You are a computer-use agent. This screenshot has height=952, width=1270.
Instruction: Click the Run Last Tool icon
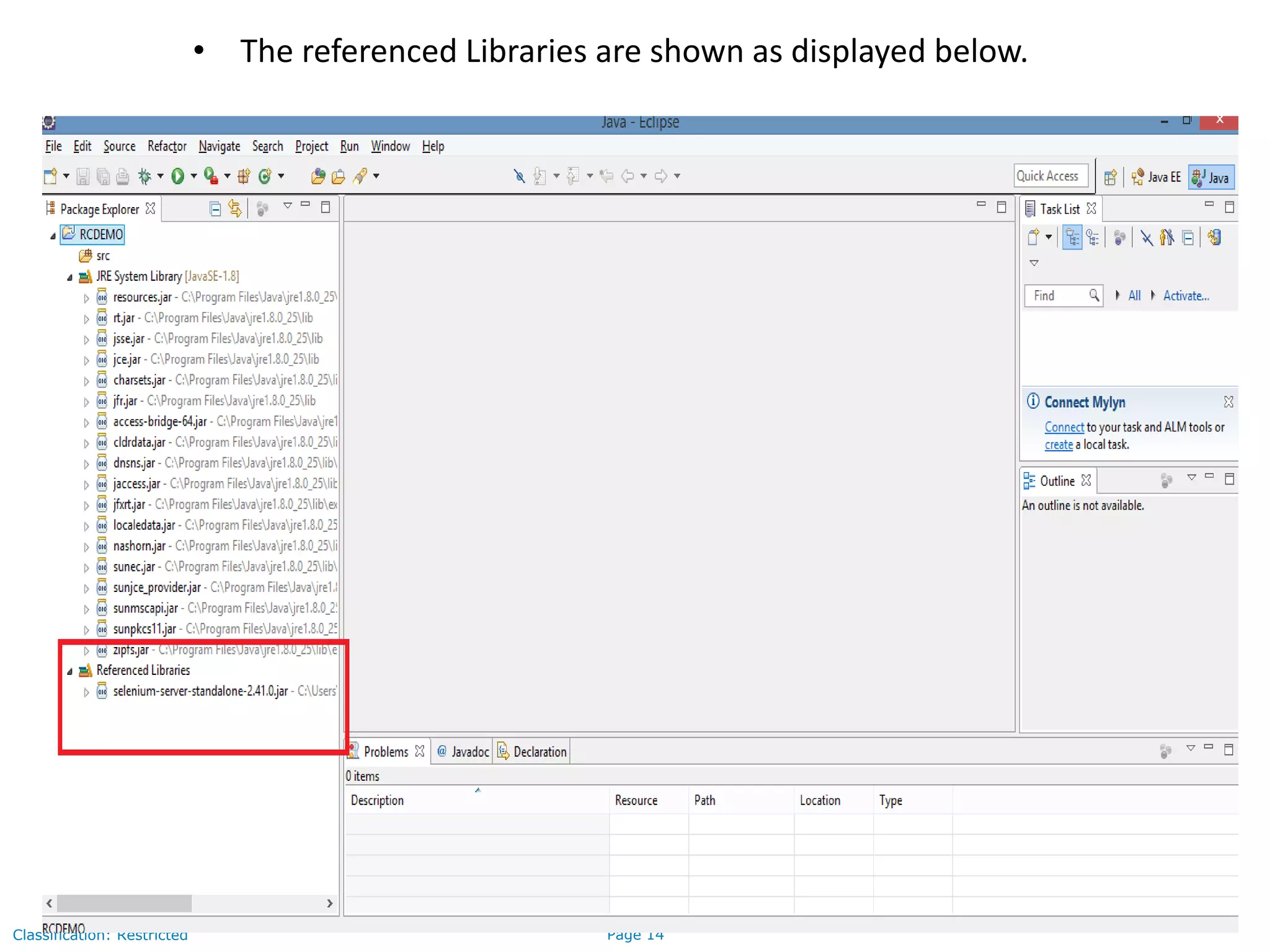click(x=211, y=177)
